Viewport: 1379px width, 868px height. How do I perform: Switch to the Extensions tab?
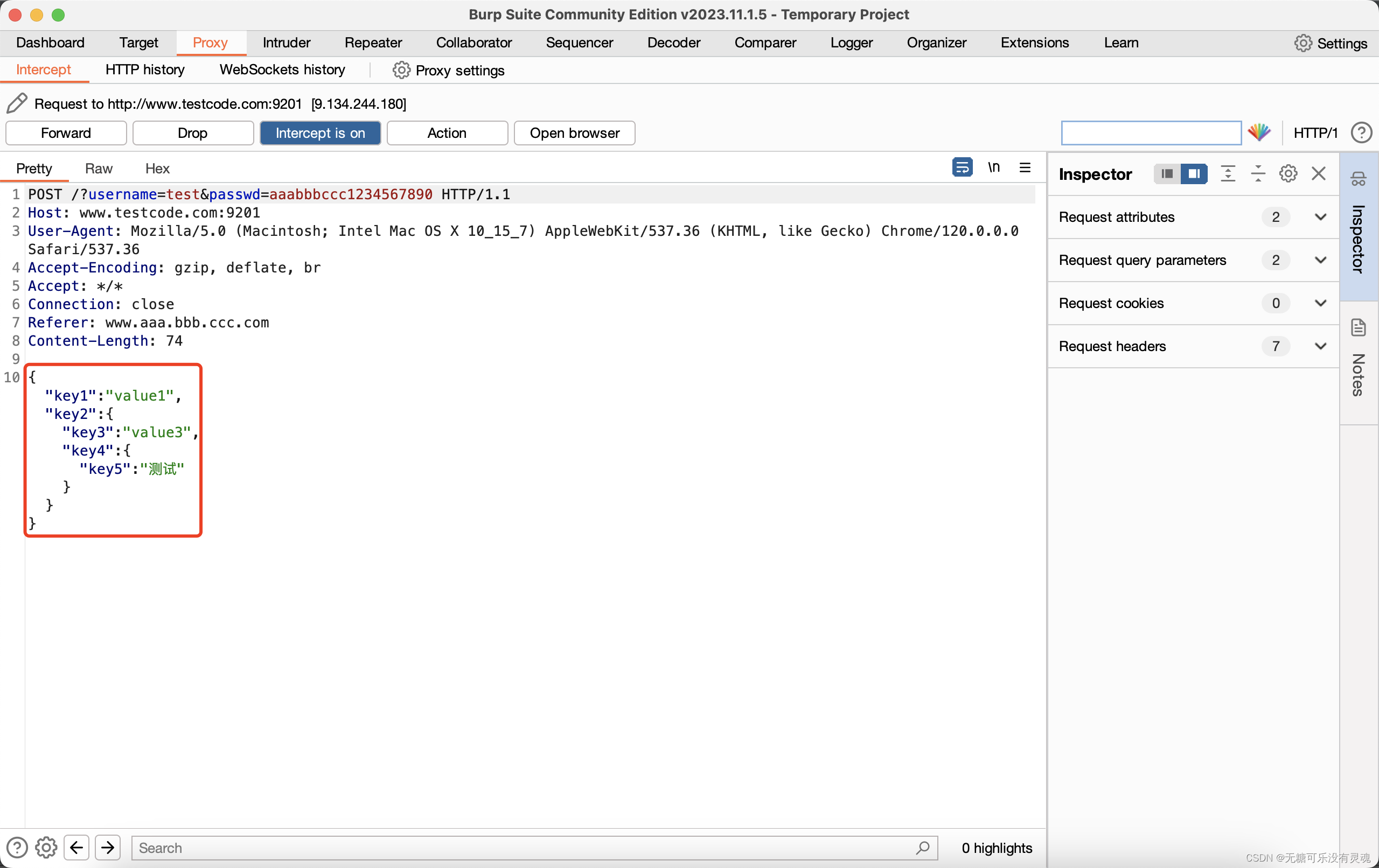point(1035,43)
